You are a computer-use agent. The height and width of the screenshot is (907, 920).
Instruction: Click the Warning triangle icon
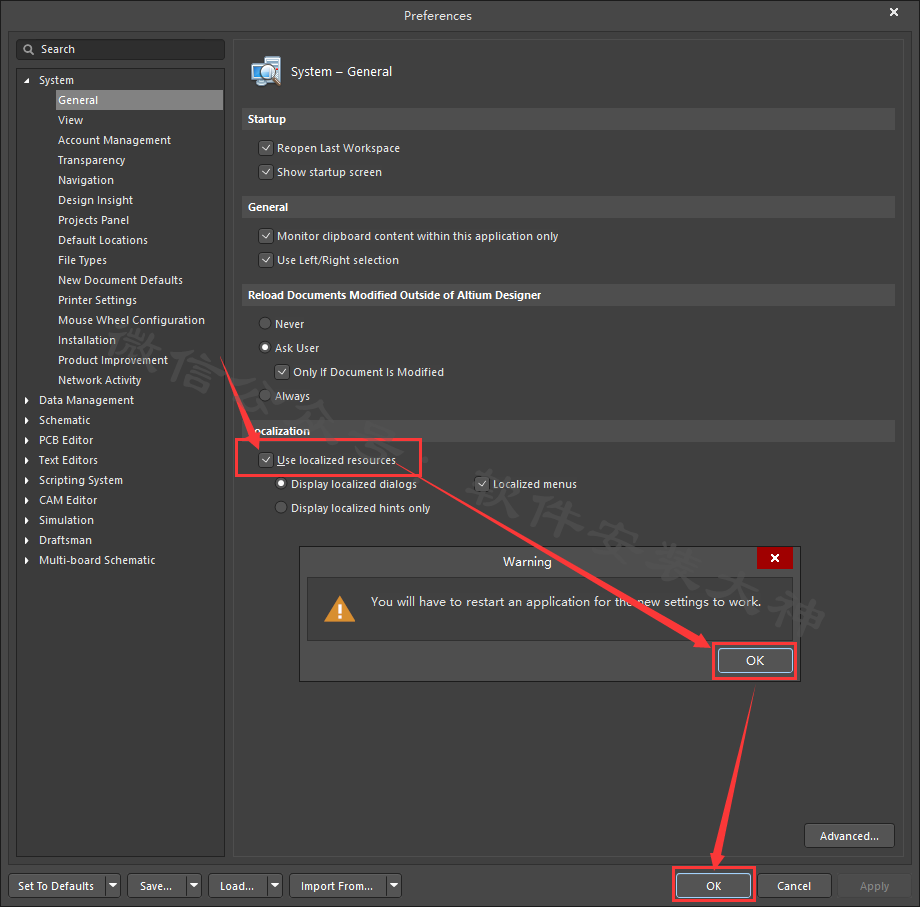339,609
